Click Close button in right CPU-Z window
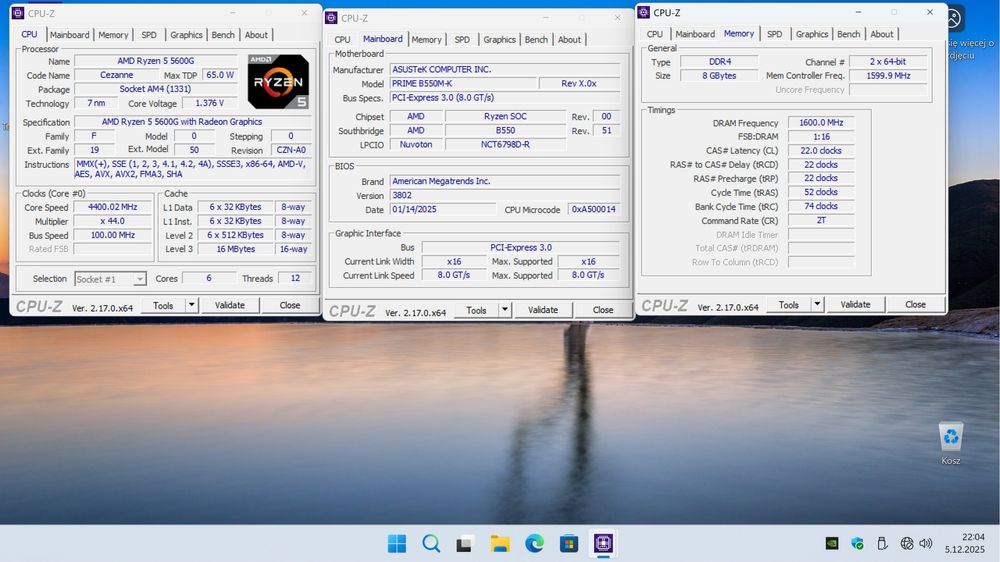Image resolution: width=1000 pixels, height=562 pixels. 915,305
